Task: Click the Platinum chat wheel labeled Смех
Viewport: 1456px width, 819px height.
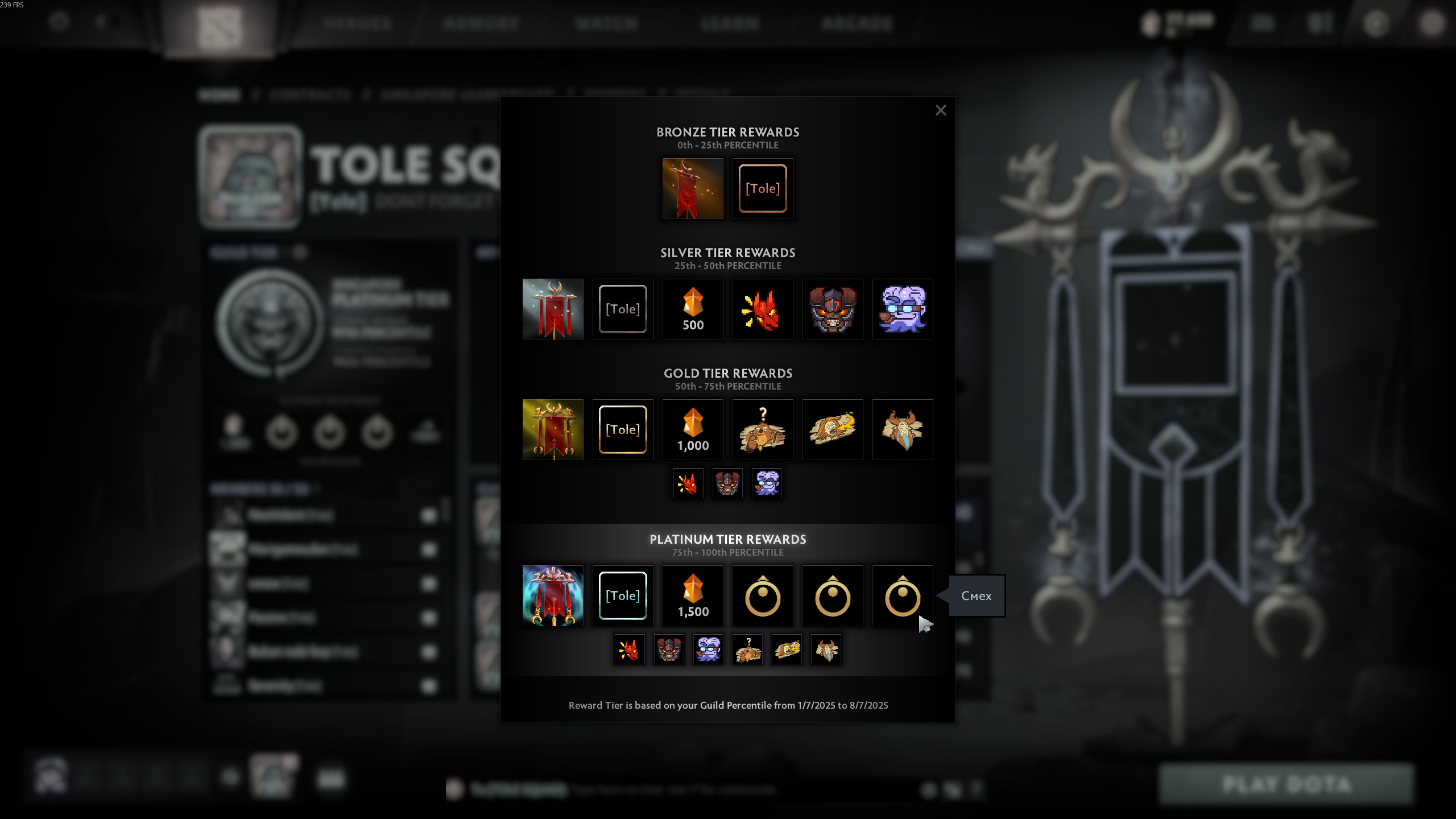Action: 903,596
